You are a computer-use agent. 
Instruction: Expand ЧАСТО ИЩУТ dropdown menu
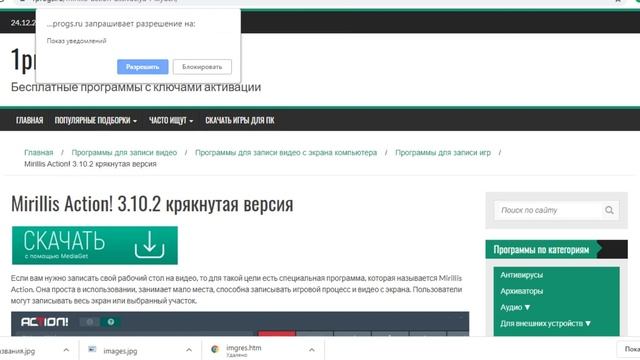[x=171, y=120]
